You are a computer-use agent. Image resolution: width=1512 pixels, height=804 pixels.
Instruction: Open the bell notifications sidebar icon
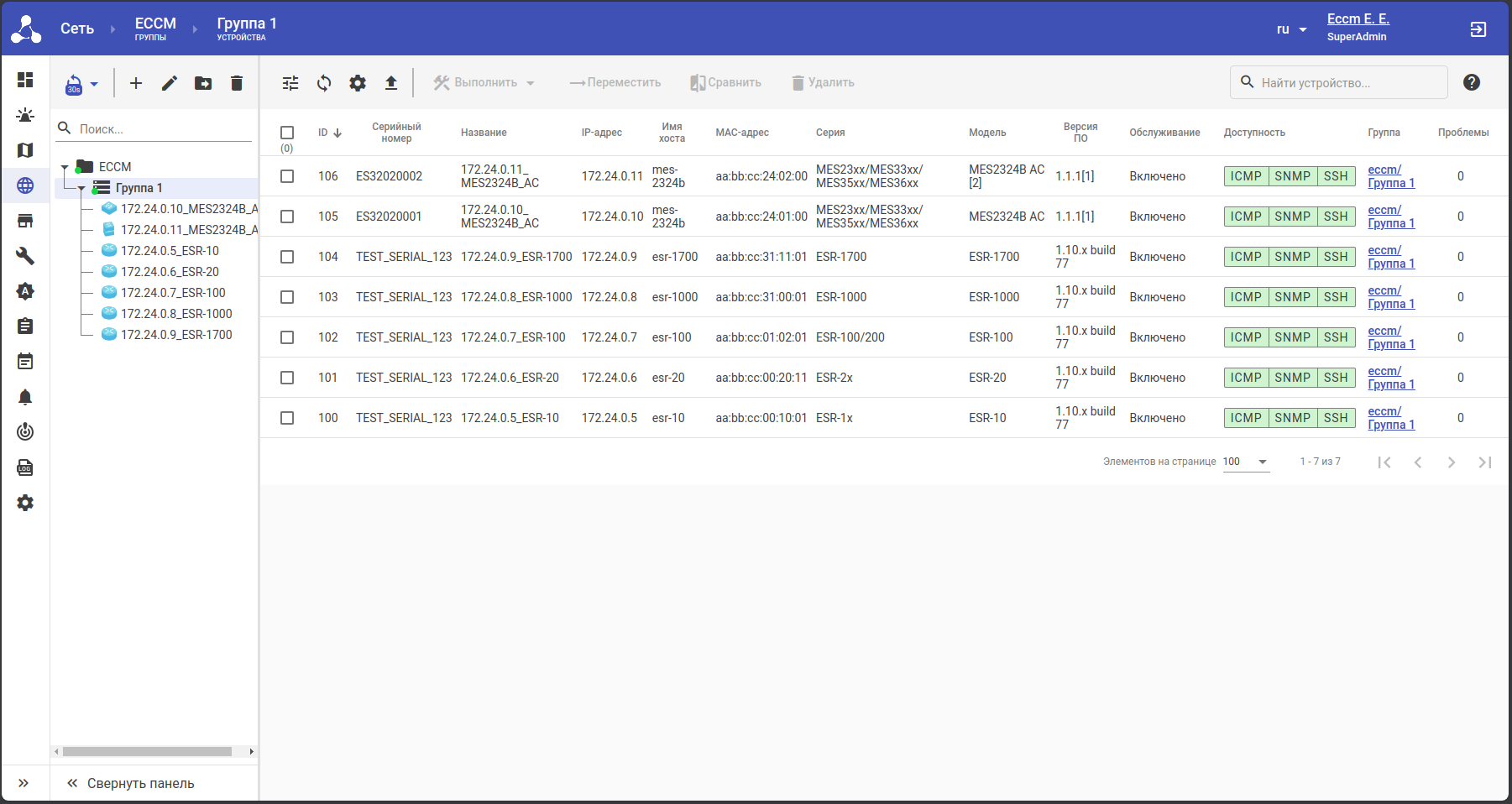coord(25,397)
